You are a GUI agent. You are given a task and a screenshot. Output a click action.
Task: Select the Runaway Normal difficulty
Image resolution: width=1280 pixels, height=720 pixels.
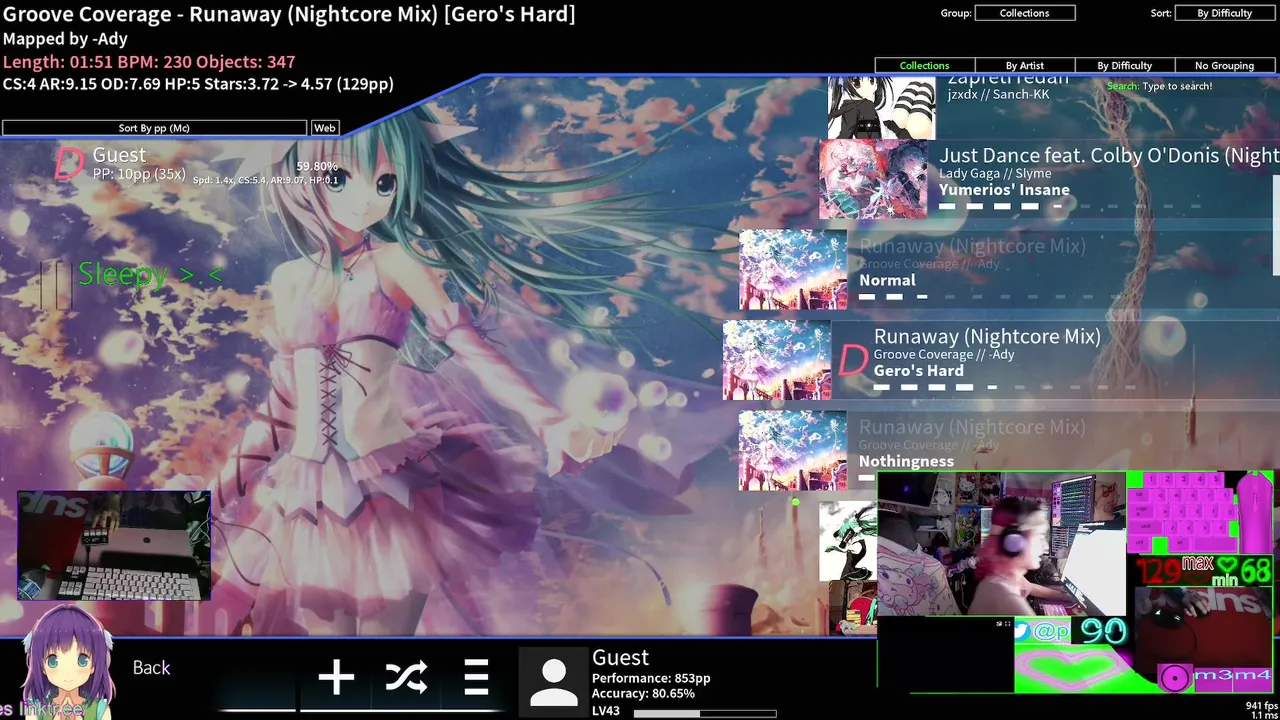1009,270
